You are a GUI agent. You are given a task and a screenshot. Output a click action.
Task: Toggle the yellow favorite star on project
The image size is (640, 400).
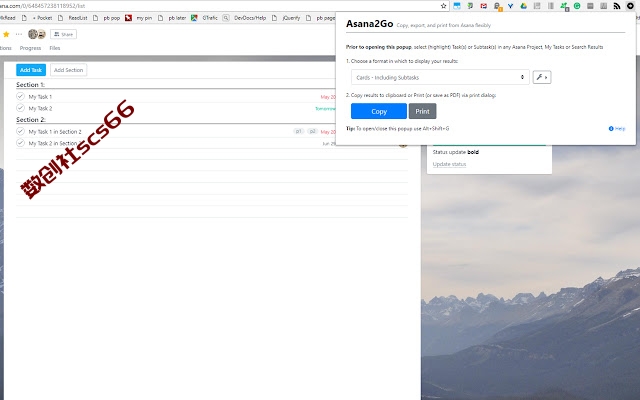point(6,34)
